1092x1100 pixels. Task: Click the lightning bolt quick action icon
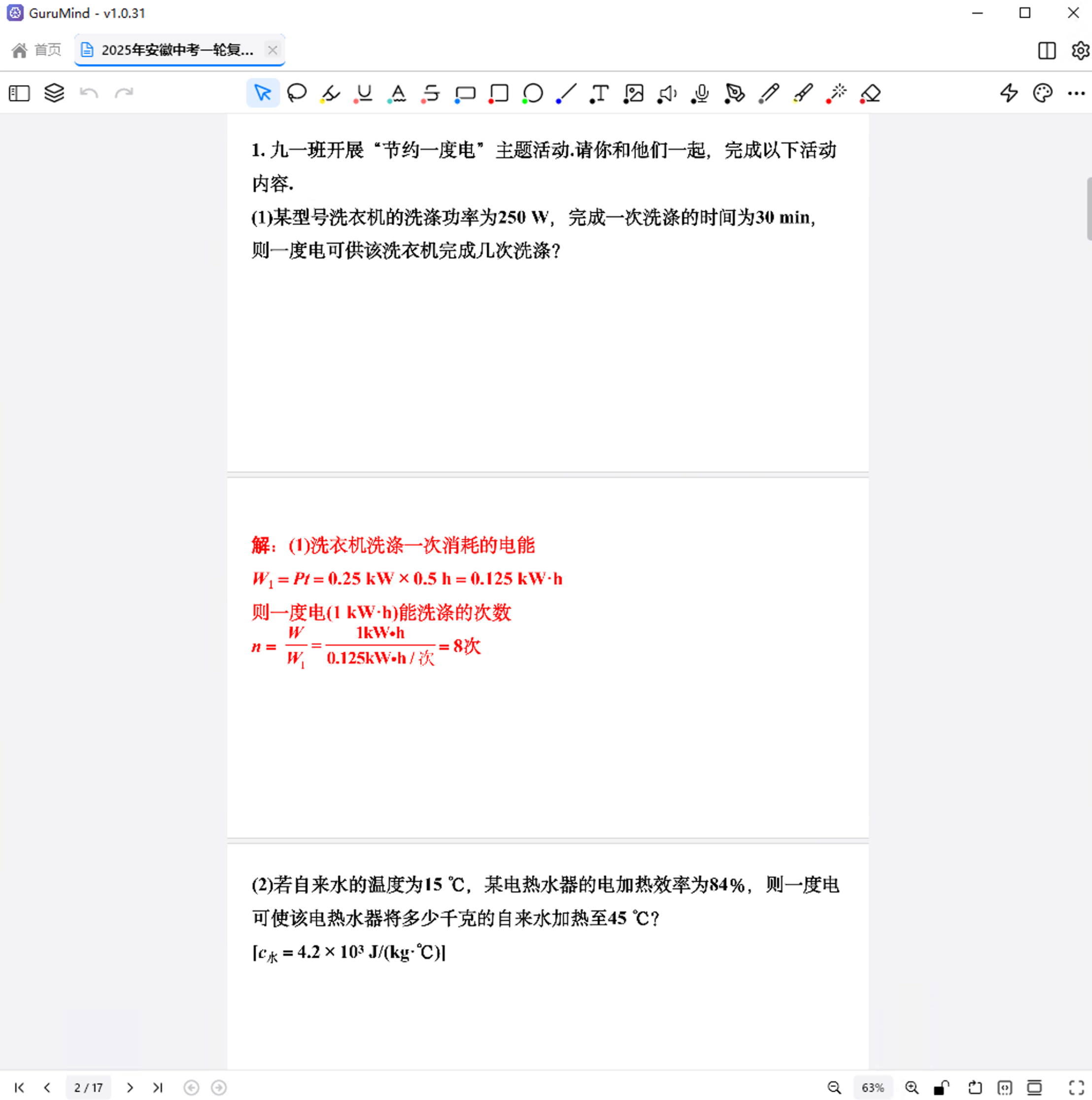coord(1008,93)
